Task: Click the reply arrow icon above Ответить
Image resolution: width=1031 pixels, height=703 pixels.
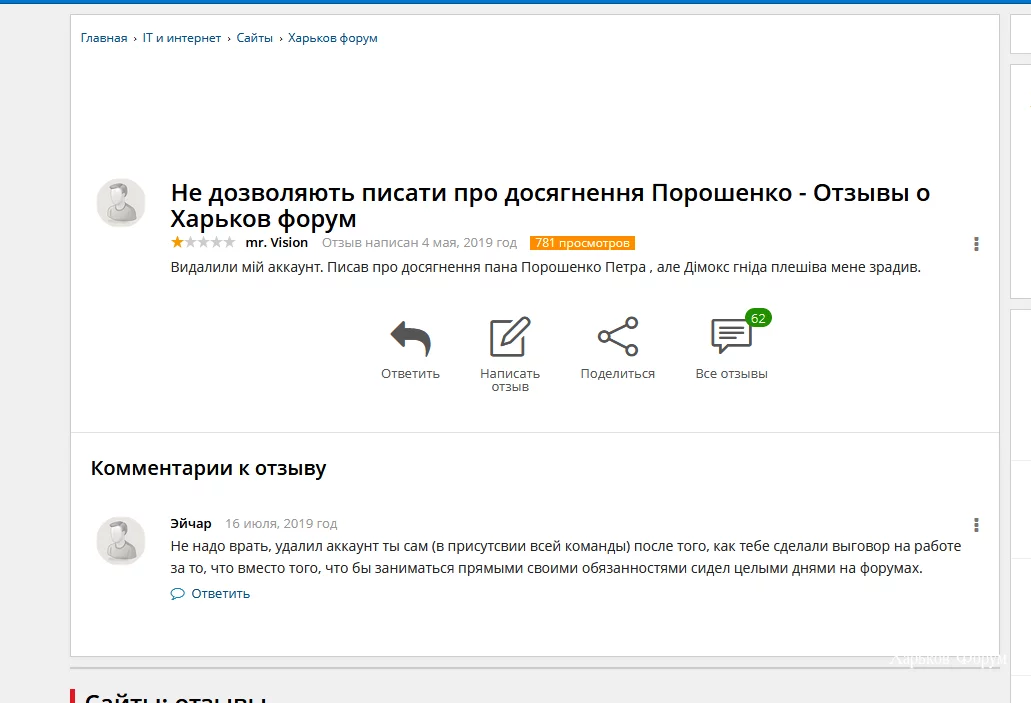Action: click(409, 336)
